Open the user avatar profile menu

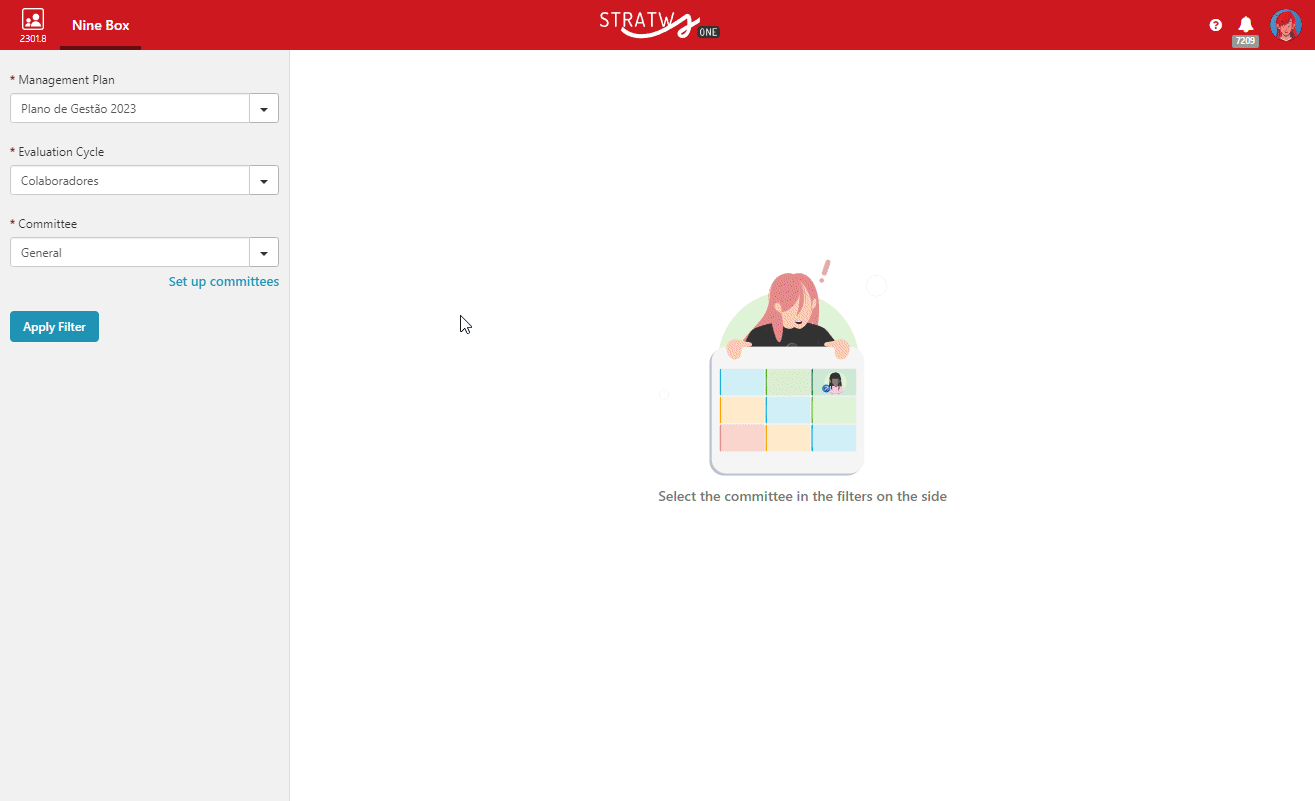pos(1285,25)
